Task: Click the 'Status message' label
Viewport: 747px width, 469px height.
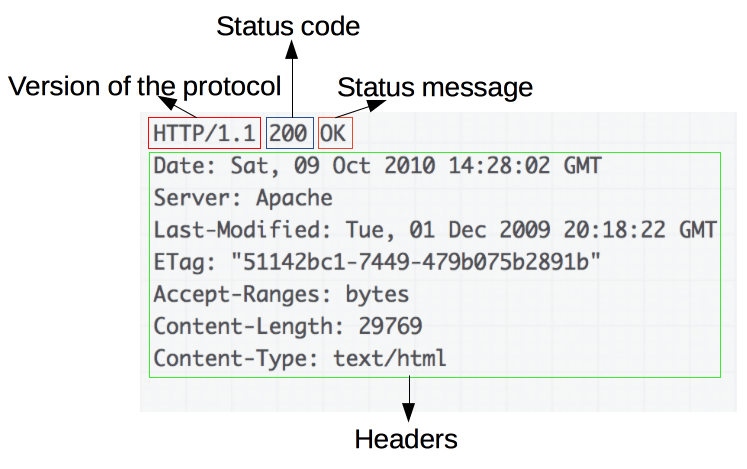Action: pyautogui.click(x=435, y=87)
